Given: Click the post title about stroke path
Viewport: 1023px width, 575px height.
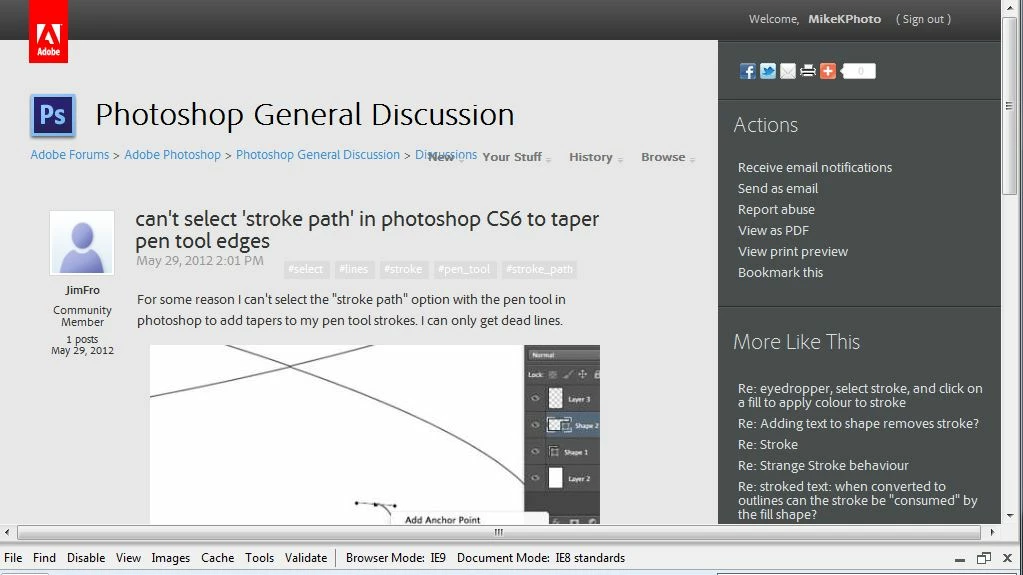Looking at the screenshot, I should pos(367,230).
